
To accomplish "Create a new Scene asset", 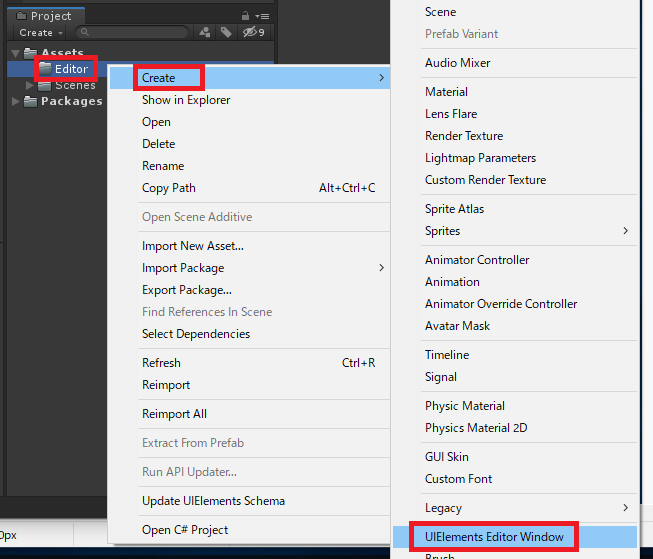I will pos(515,12).
